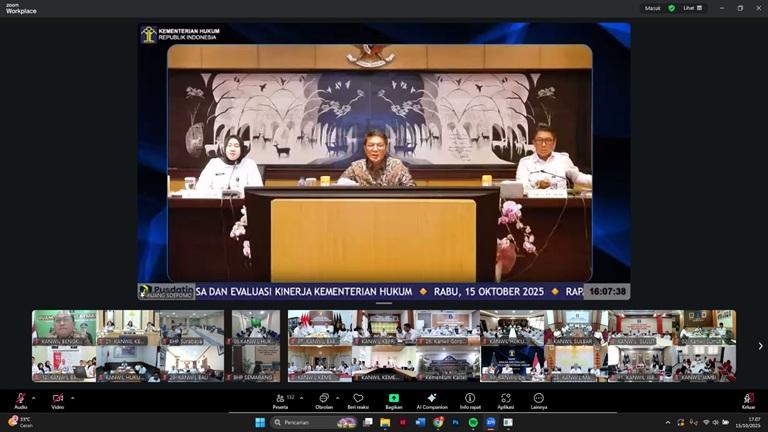
Task: Select the BHP Surabaya participant thumbnail
Action: click(x=192, y=328)
